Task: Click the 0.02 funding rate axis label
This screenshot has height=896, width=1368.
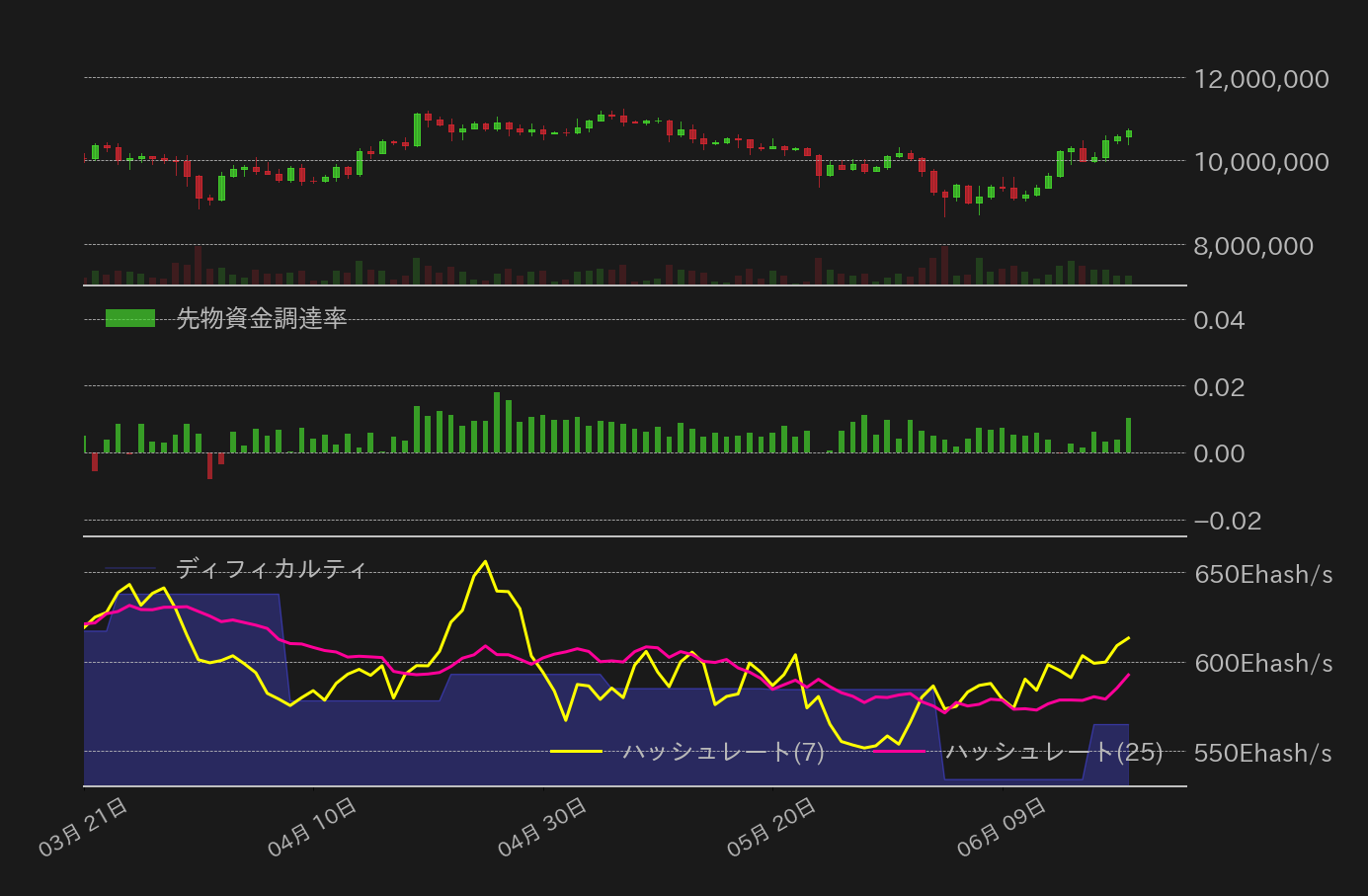Action: 1219,387
